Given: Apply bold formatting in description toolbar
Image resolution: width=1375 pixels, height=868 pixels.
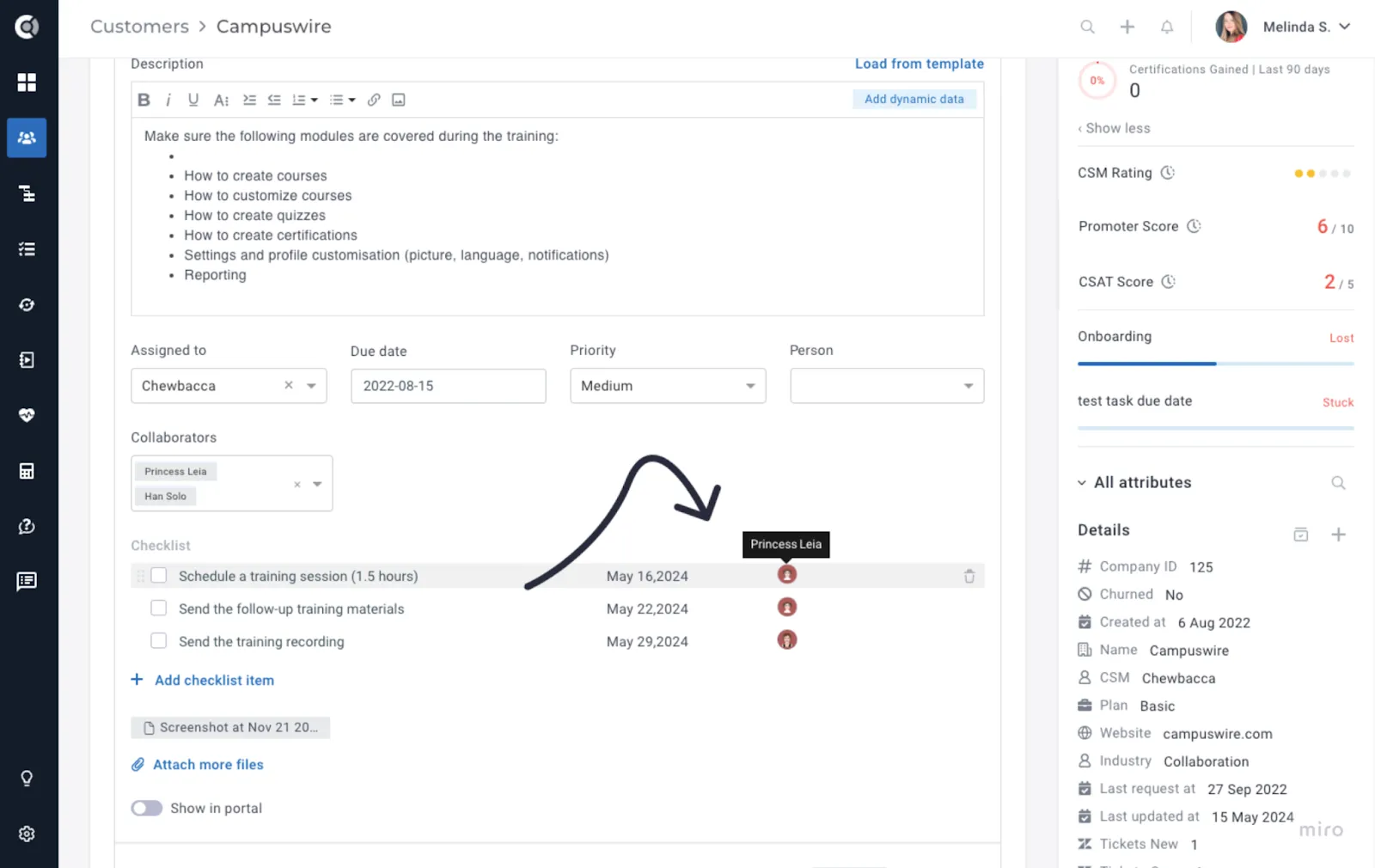Looking at the screenshot, I should pos(144,100).
